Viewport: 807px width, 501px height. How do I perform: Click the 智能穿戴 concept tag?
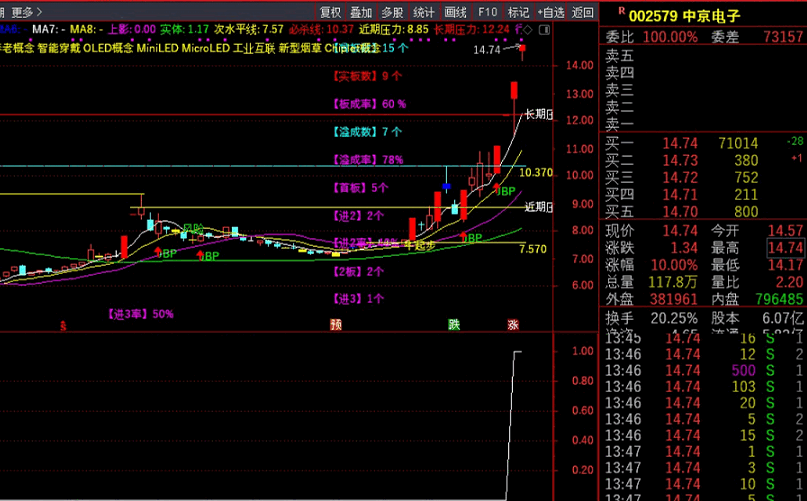59,48
